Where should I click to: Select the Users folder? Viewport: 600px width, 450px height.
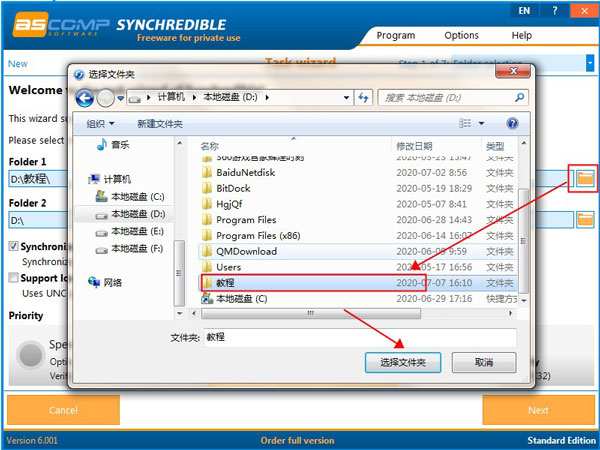coord(358,267)
